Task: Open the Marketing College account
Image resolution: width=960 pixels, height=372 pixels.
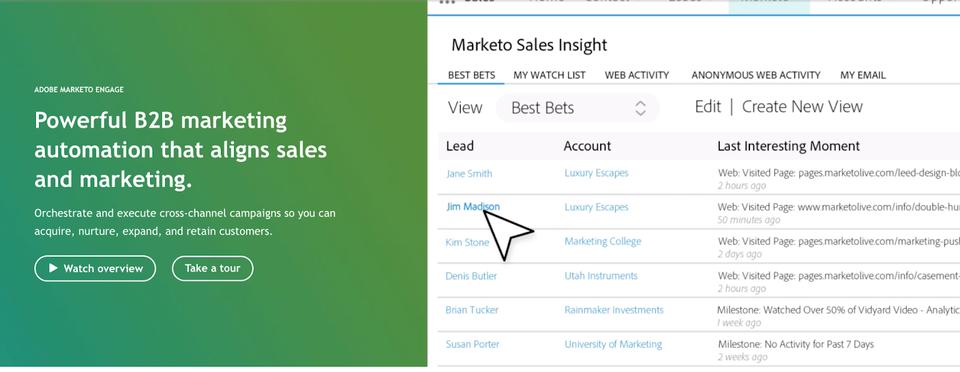Action: [x=602, y=241]
